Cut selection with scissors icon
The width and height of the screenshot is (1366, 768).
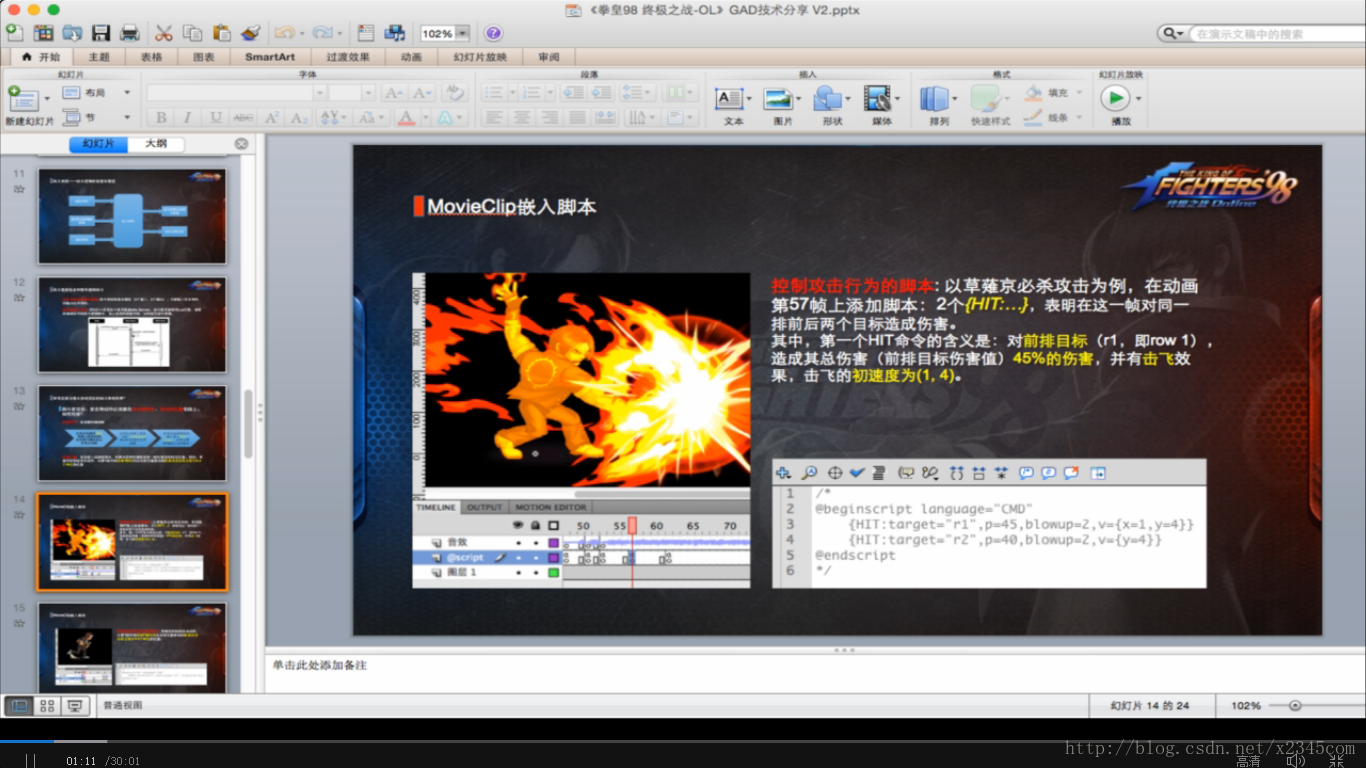164,33
